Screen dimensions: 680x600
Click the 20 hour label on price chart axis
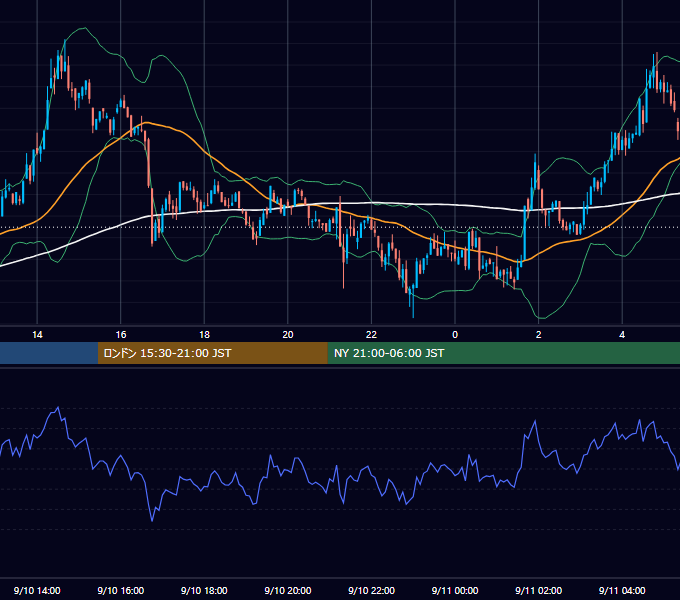[x=288, y=335]
